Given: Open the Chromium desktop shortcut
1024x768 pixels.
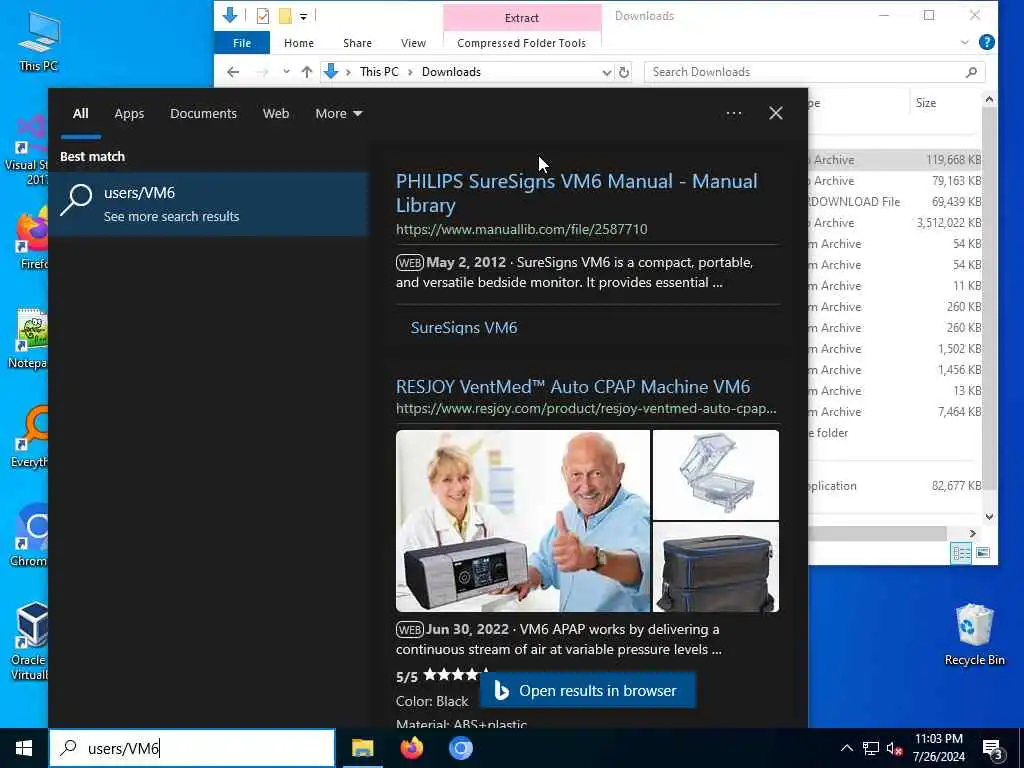Looking at the screenshot, I should tap(29, 534).
